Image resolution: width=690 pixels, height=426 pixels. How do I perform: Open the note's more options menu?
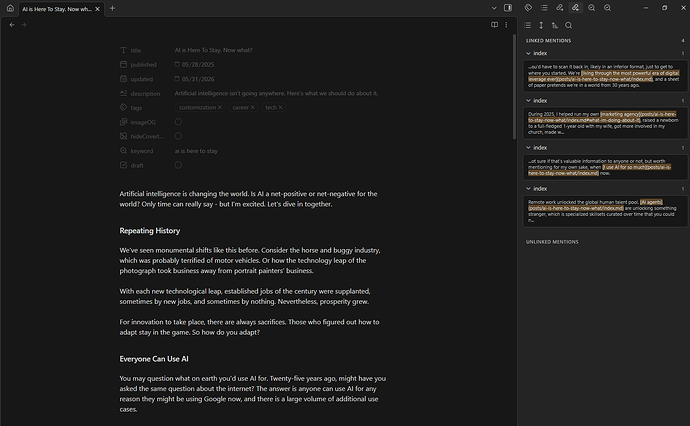click(x=506, y=25)
